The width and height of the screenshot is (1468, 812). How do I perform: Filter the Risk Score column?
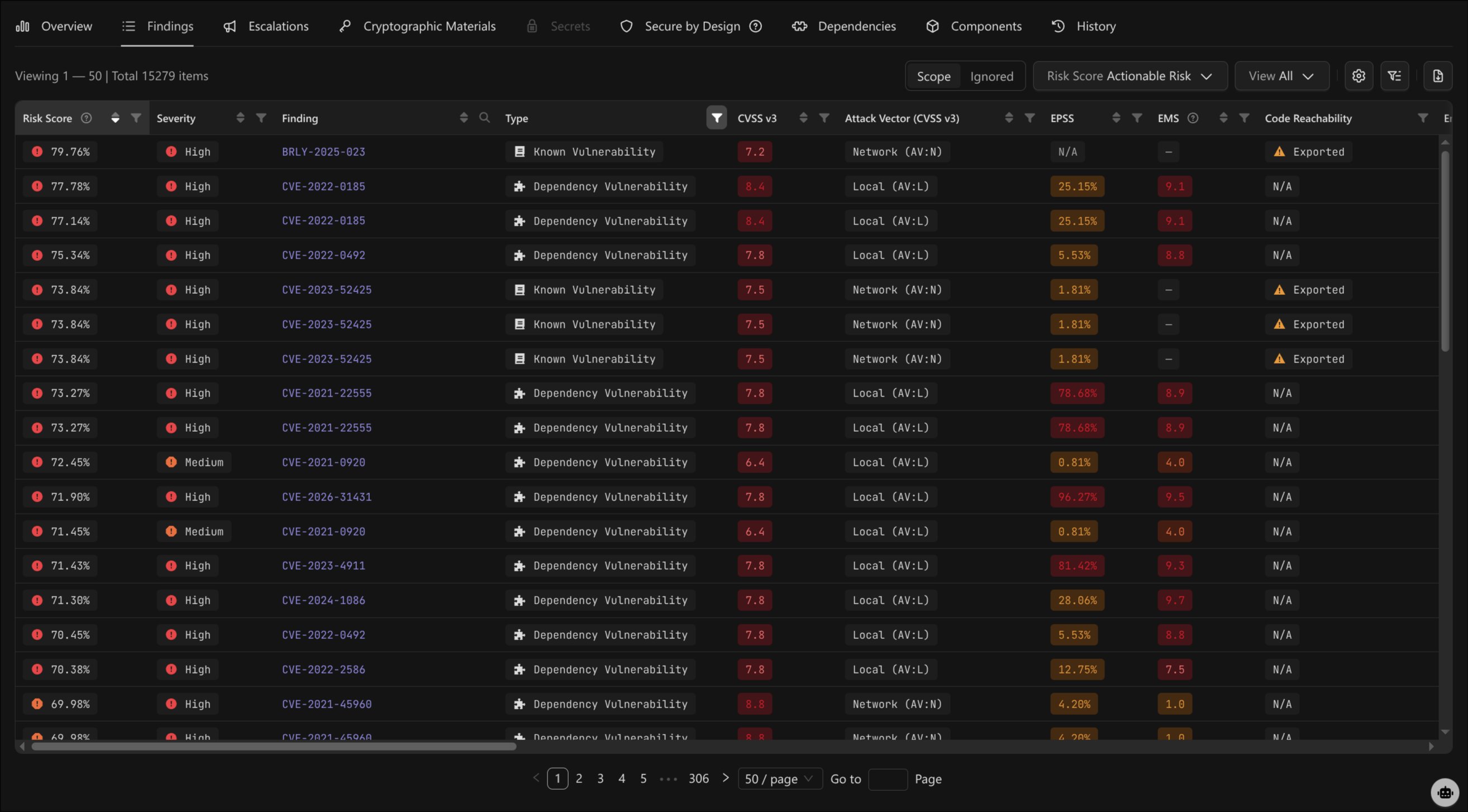click(136, 118)
